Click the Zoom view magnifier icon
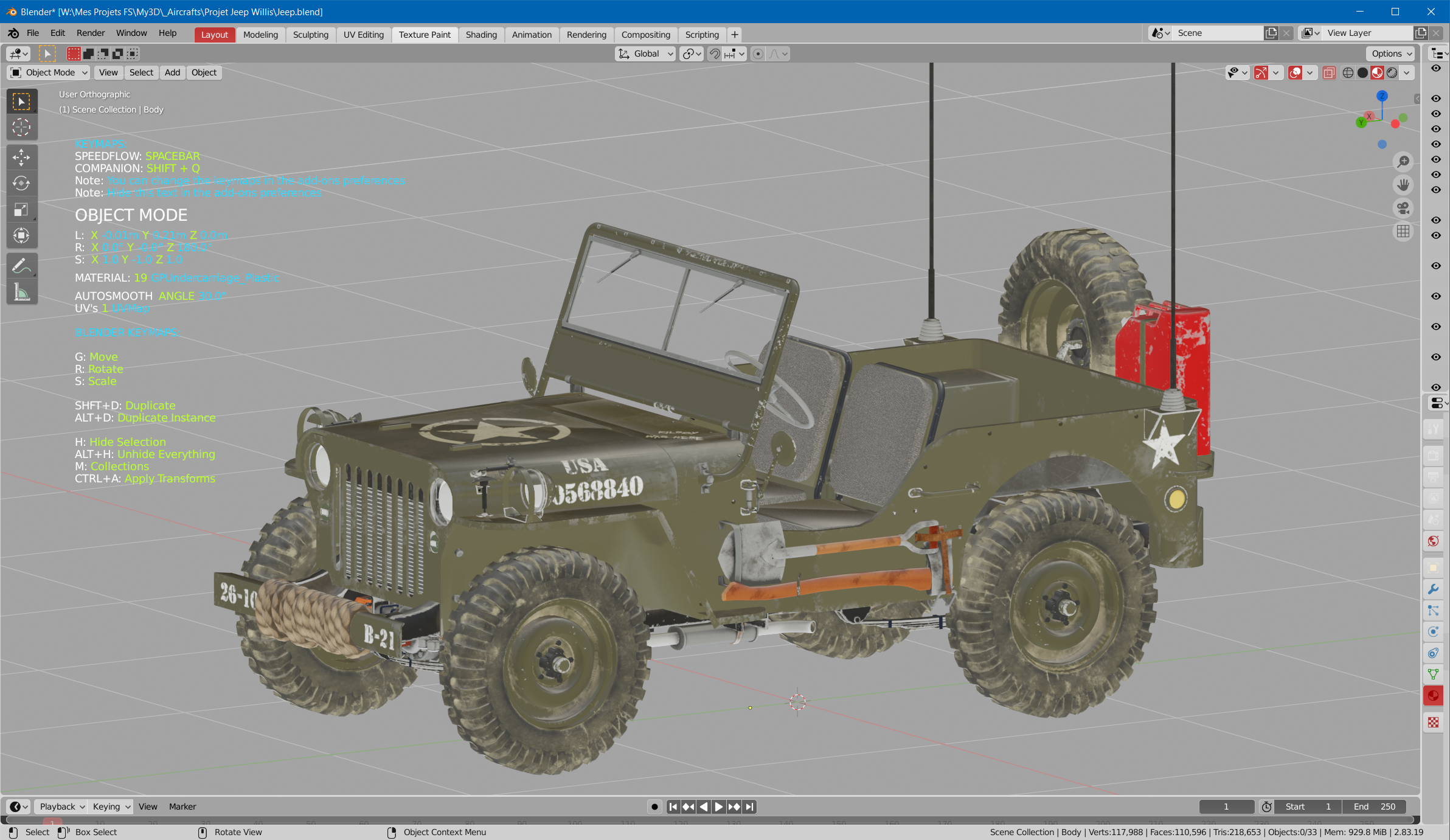The height and width of the screenshot is (840, 1450). pyautogui.click(x=1403, y=162)
